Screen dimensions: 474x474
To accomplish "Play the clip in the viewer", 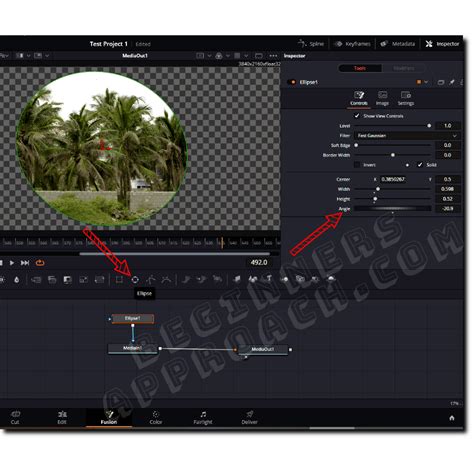I will tap(12, 263).
